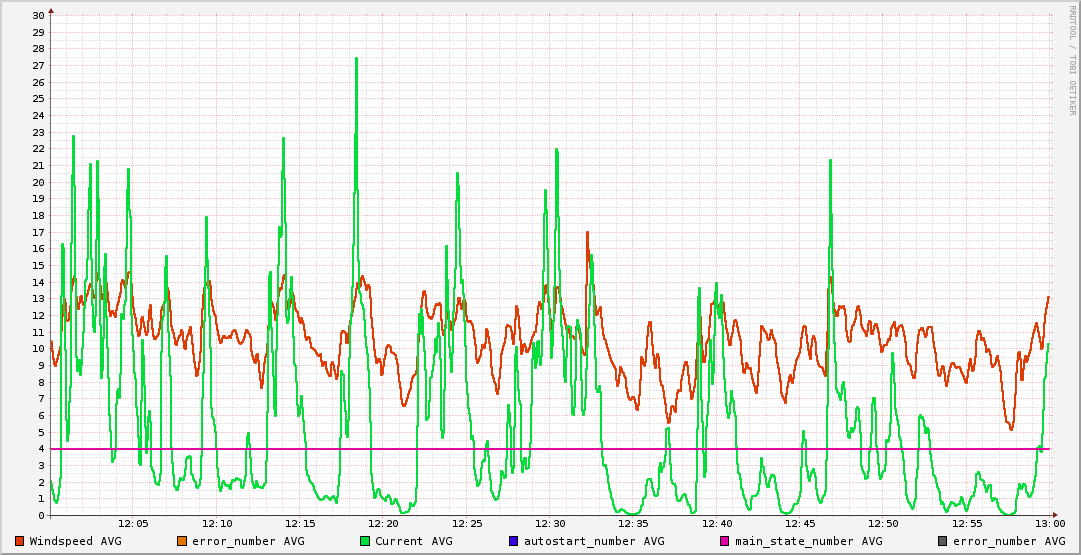1081x555 pixels.
Task: Click the 12:05 time axis label
Action: pos(133,523)
